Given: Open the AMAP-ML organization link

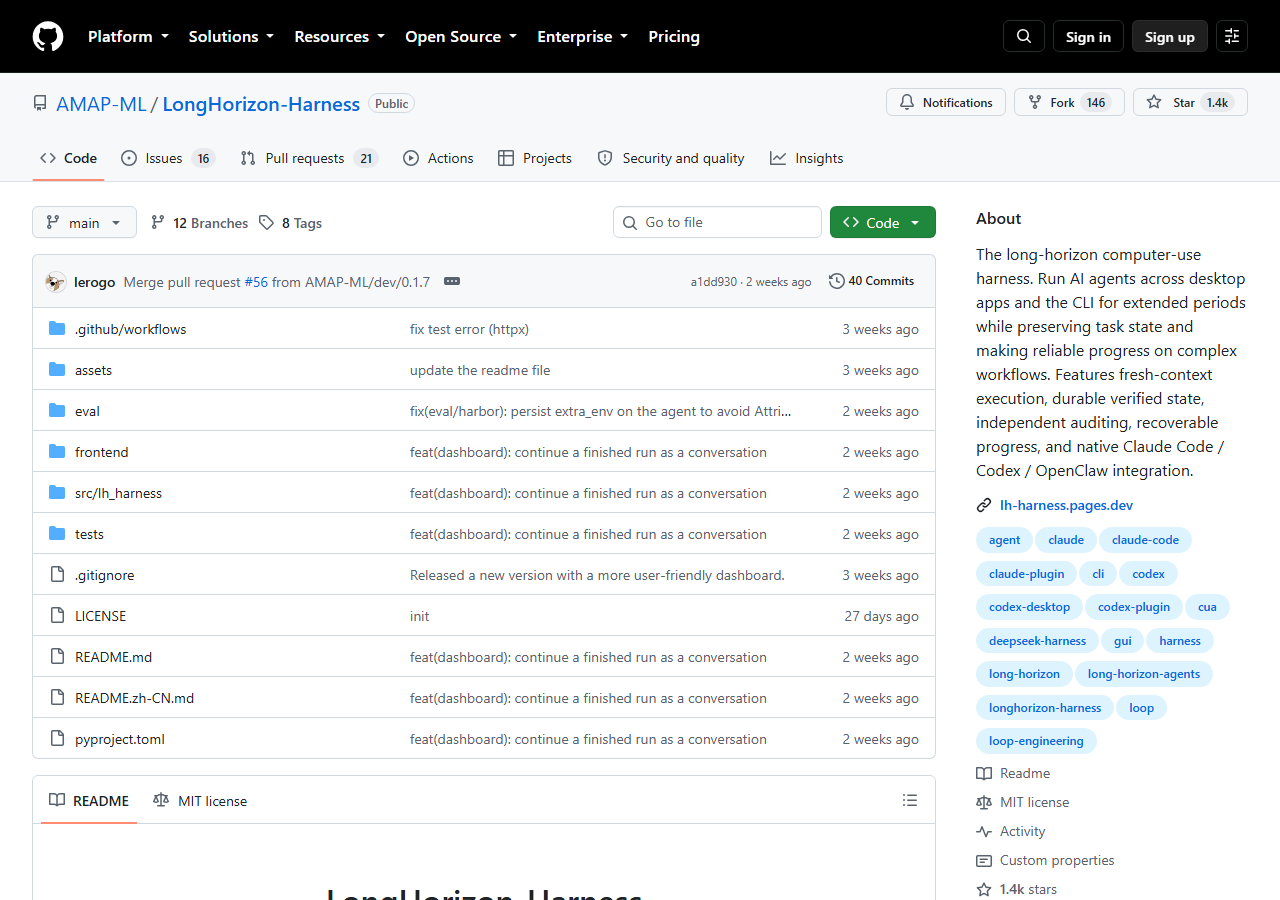Looking at the screenshot, I should [x=101, y=103].
